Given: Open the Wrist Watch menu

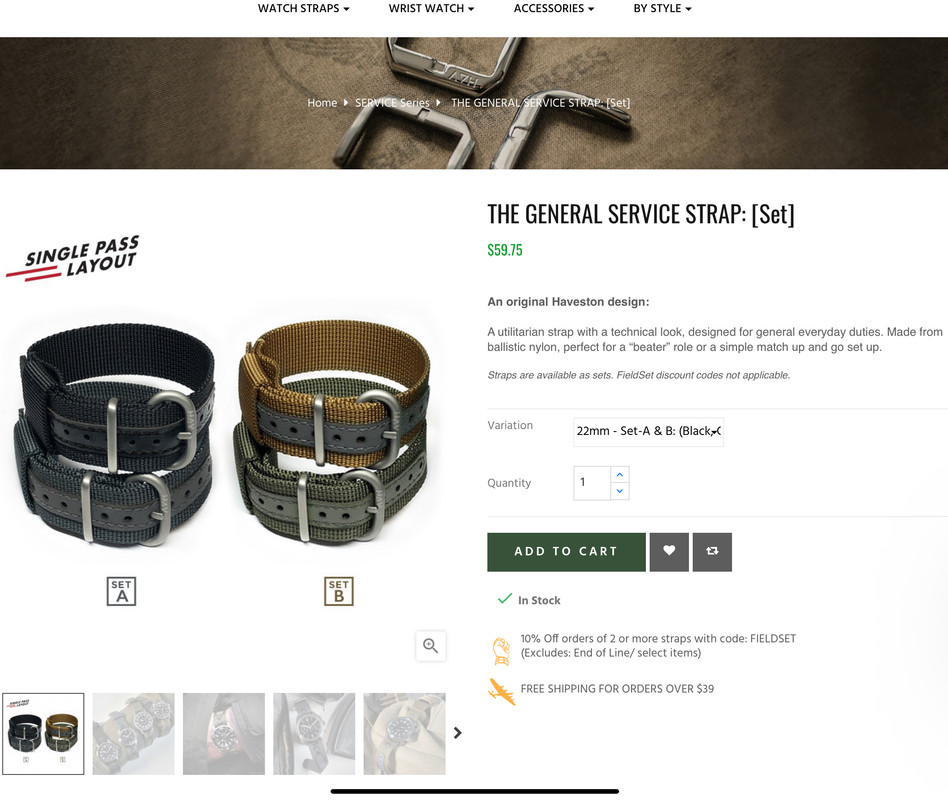Looking at the screenshot, I should tap(431, 8).
